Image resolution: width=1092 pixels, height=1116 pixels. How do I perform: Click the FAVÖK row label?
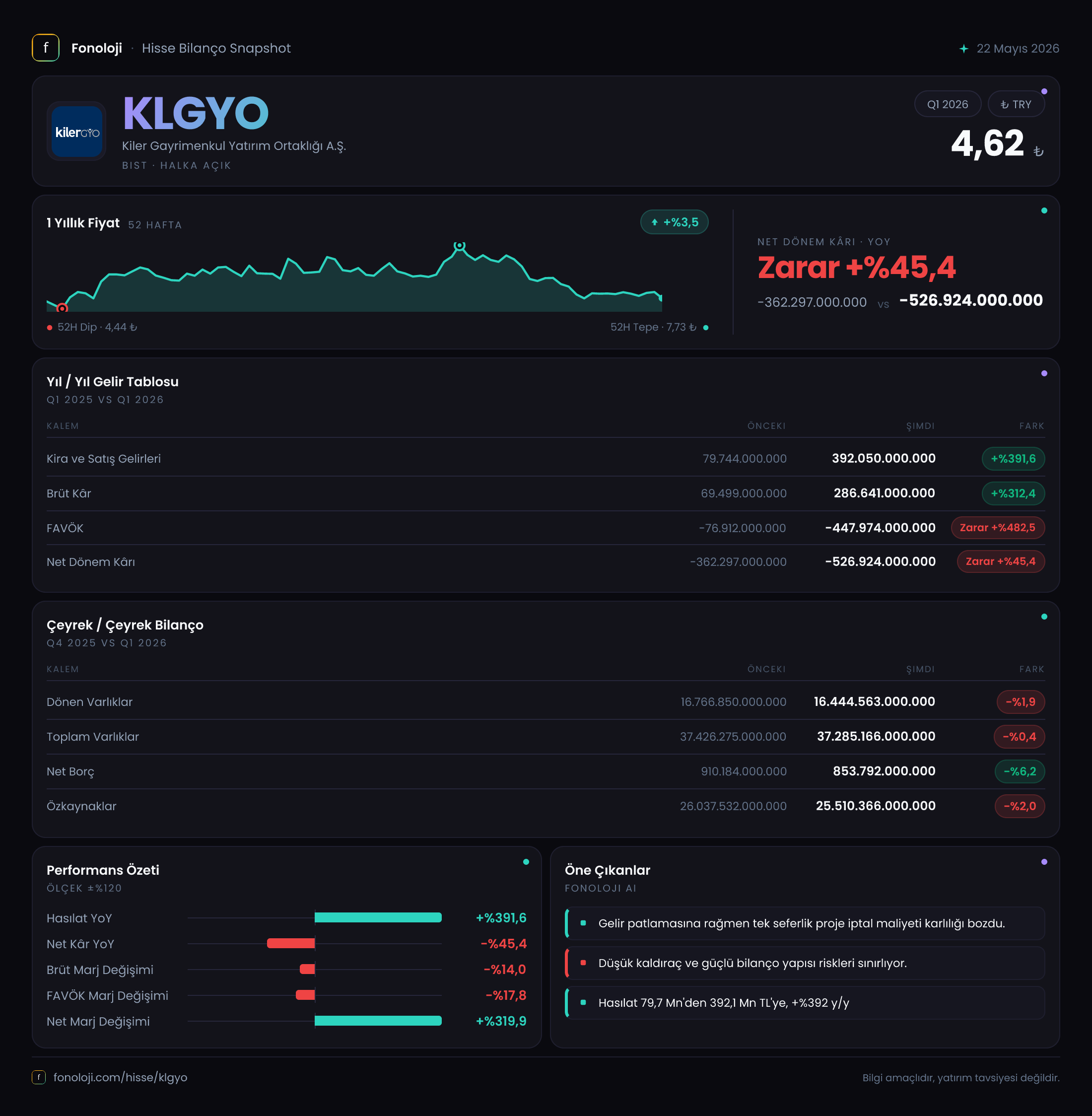pos(65,528)
